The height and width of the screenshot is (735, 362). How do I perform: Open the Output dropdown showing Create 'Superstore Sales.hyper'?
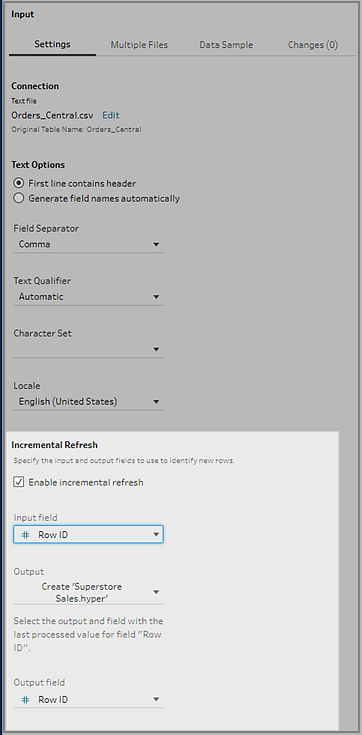pos(88,592)
